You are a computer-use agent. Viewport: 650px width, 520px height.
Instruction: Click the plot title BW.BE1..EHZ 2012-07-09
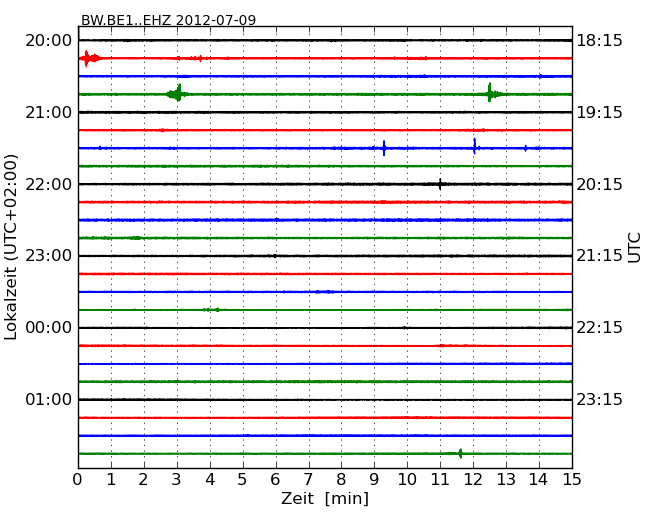[168, 20]
